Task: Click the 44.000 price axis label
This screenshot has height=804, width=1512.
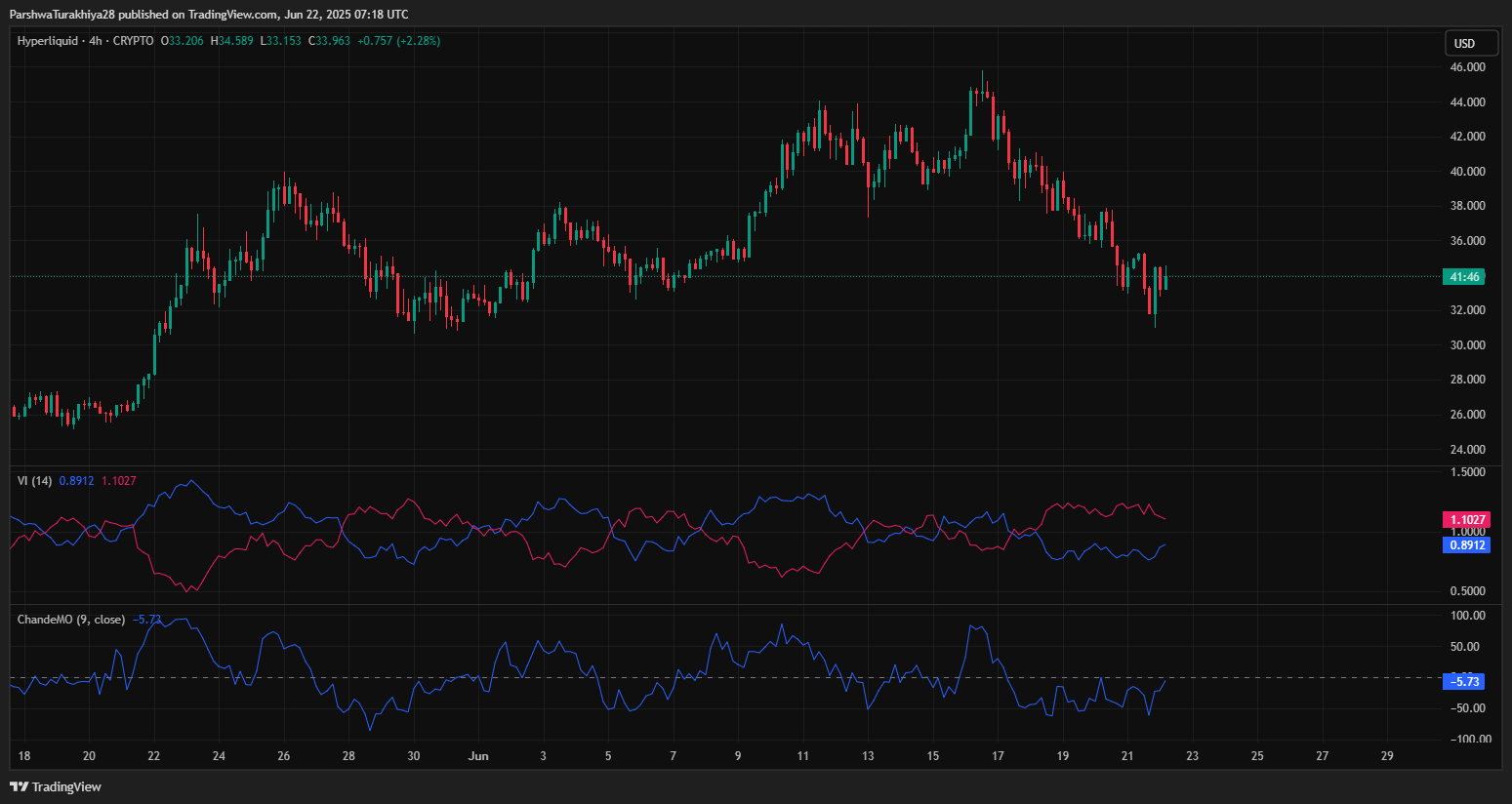Action: coord(1468,102)
